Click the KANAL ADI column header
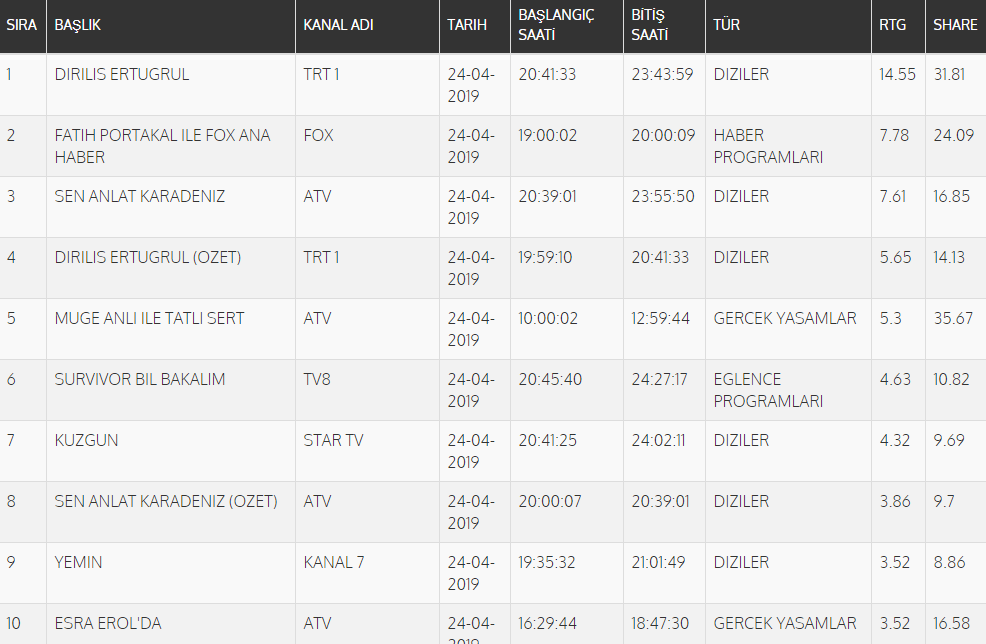 tap(338, 25)
